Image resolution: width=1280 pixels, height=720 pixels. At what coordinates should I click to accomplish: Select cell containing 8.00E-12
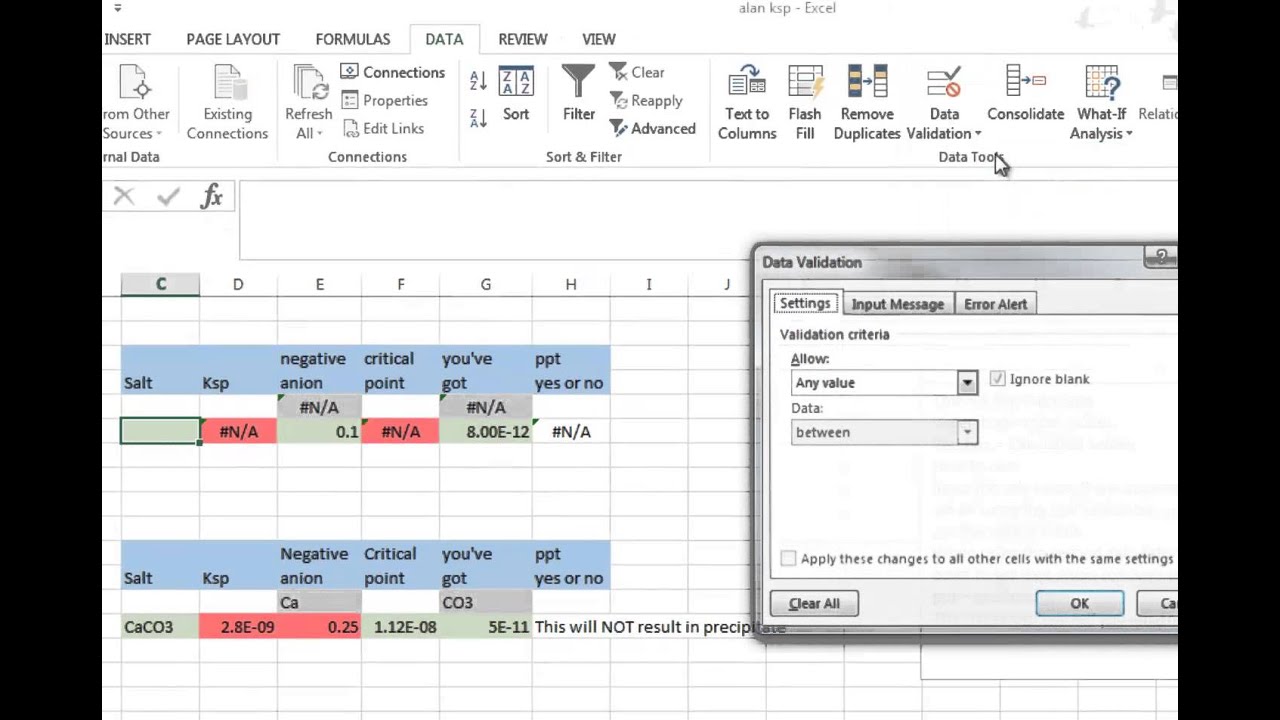click(x=485, y=431)
